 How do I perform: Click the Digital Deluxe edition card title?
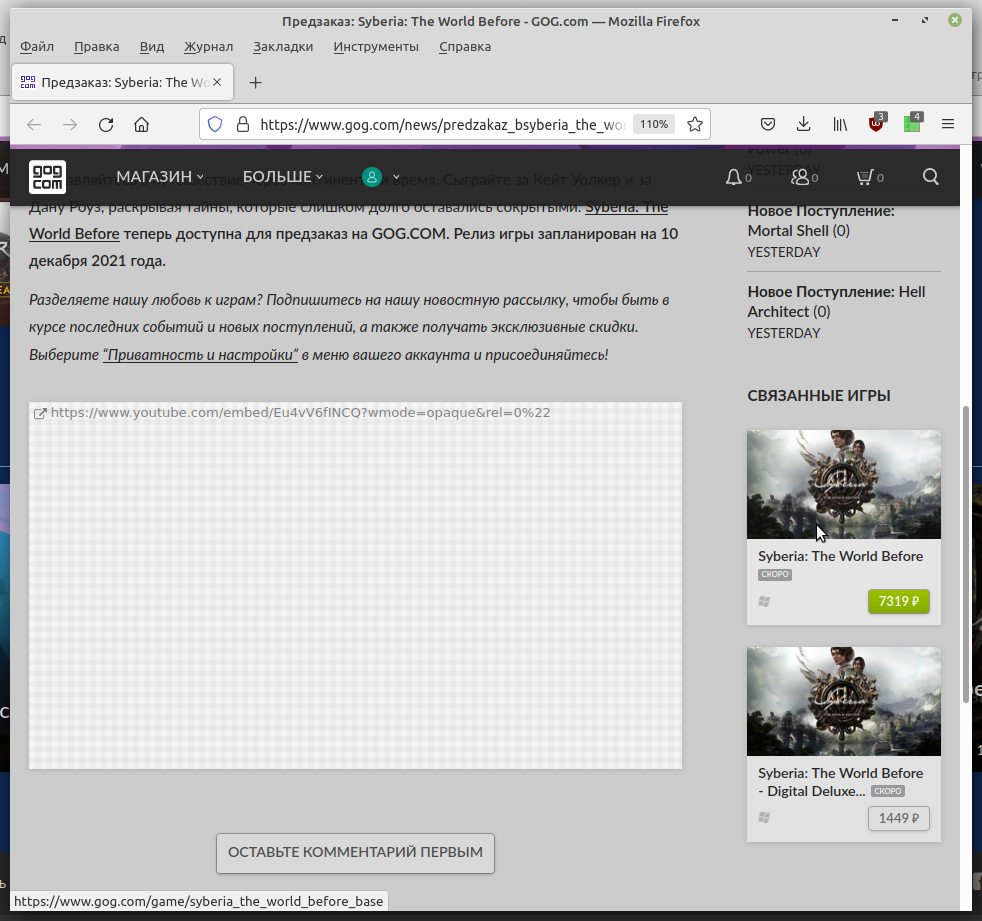click(840, 782)
